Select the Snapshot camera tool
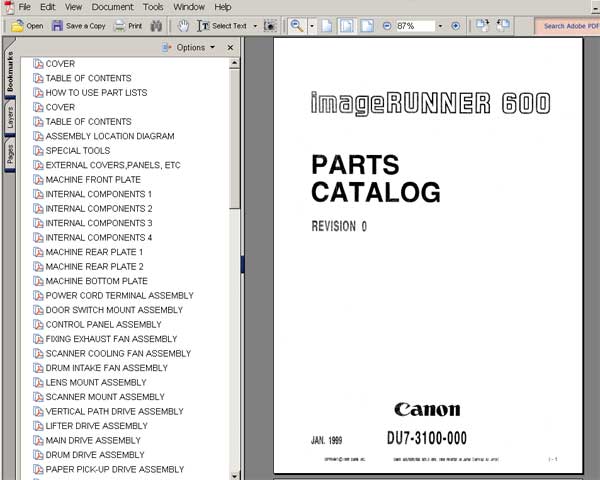This screenshot has width=600, height=480. 270,26
